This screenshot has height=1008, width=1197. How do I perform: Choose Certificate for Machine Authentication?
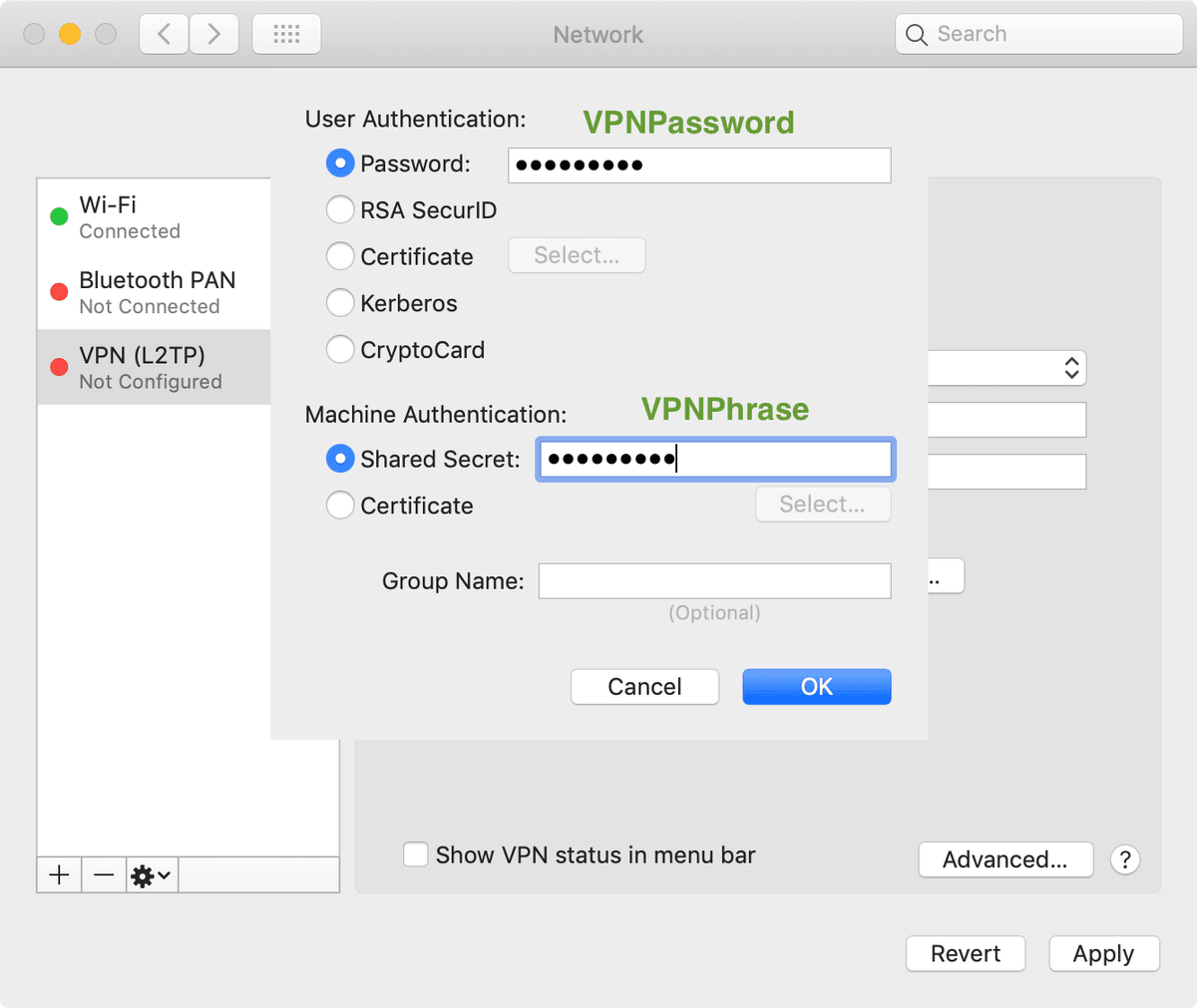pos(340,505)
